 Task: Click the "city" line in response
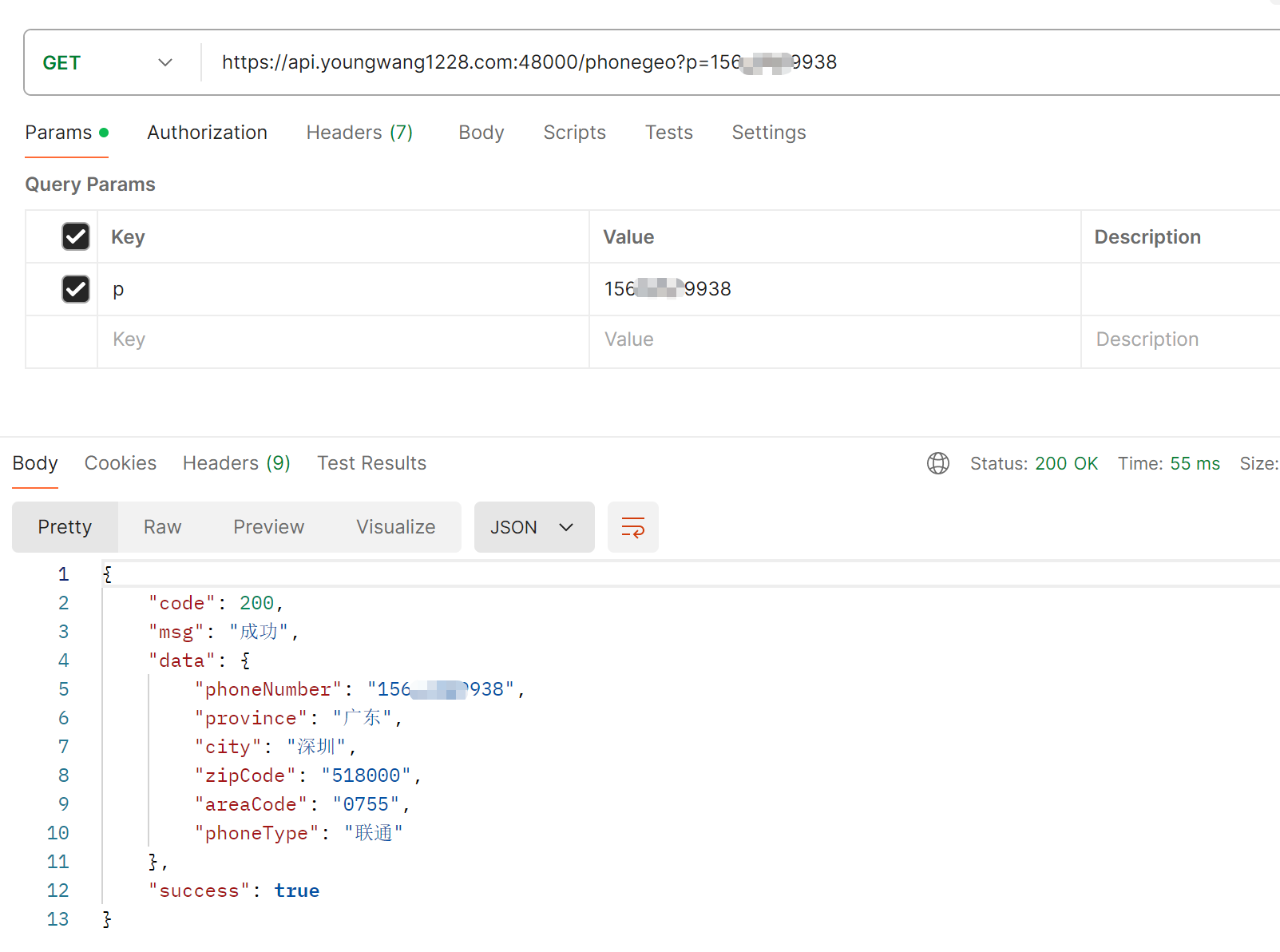pos(275,747)
